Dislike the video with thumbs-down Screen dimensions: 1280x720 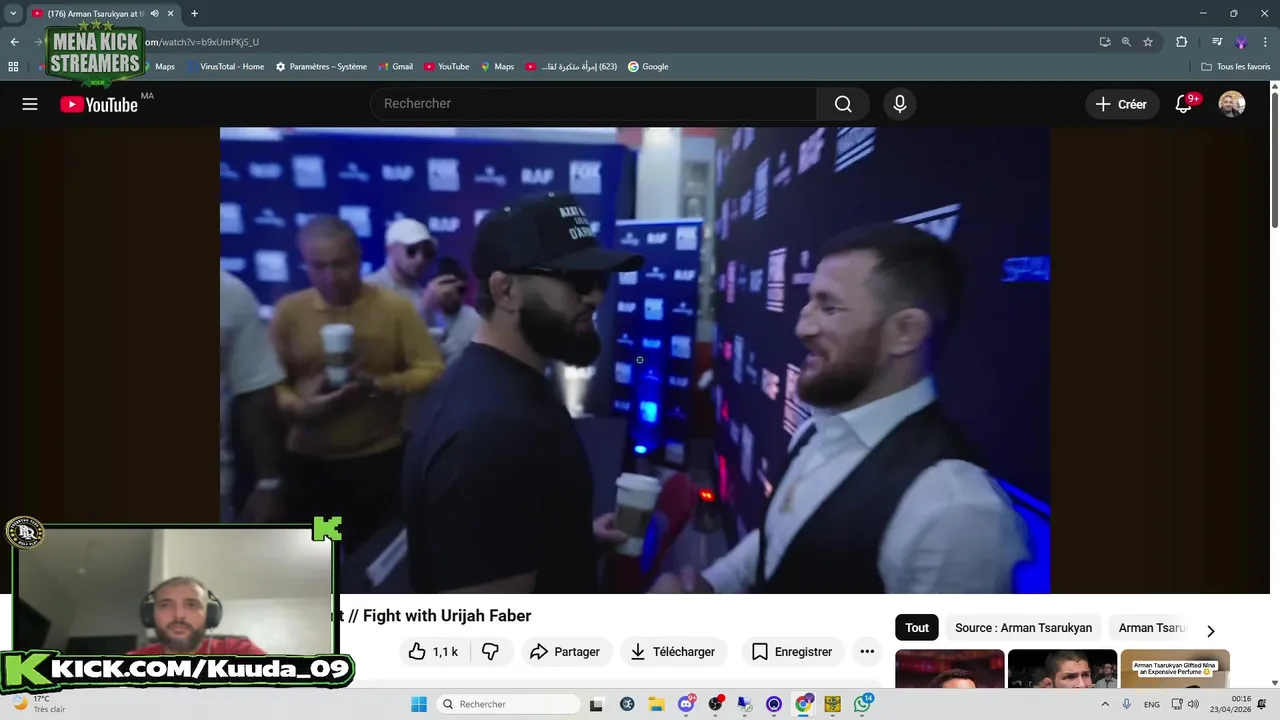(x=491, y=652)
